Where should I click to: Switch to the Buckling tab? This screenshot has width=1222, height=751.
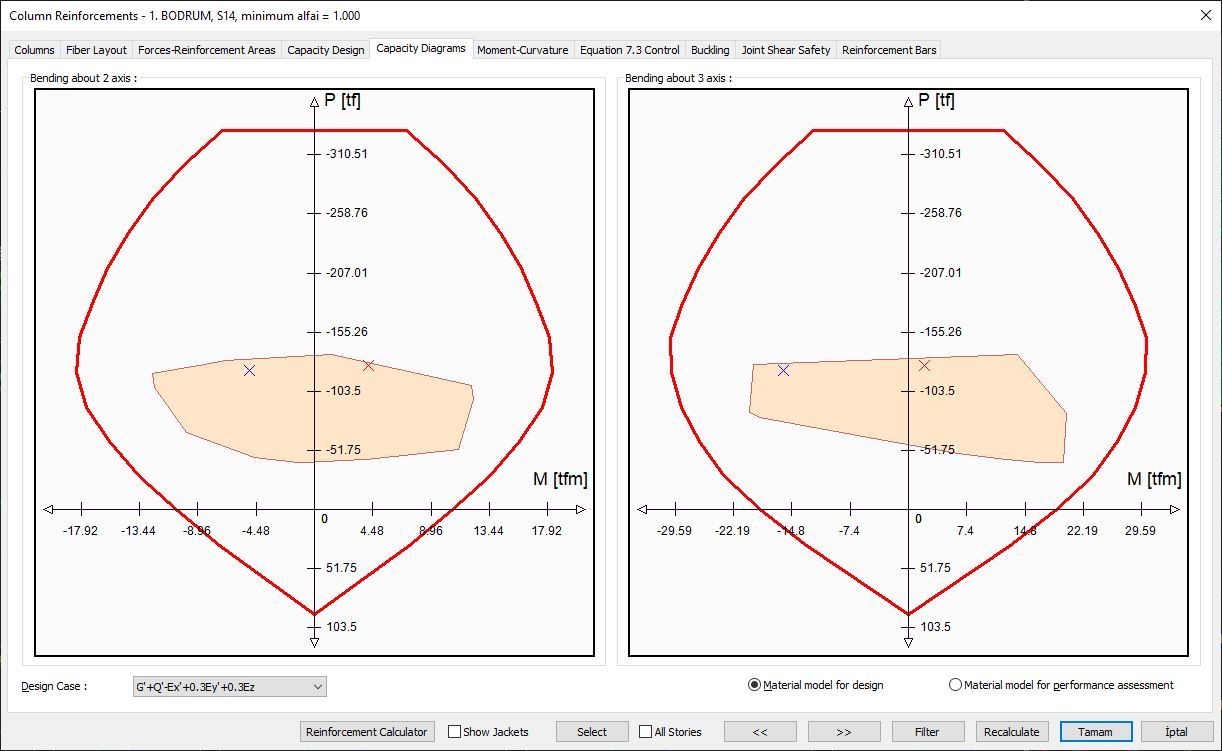click(x=710, y=49)
